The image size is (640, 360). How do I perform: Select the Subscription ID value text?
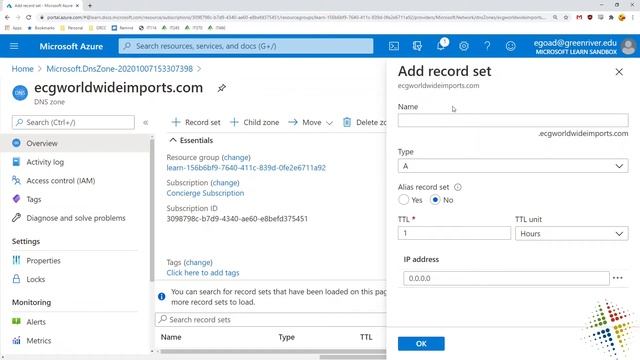point(237,219)
